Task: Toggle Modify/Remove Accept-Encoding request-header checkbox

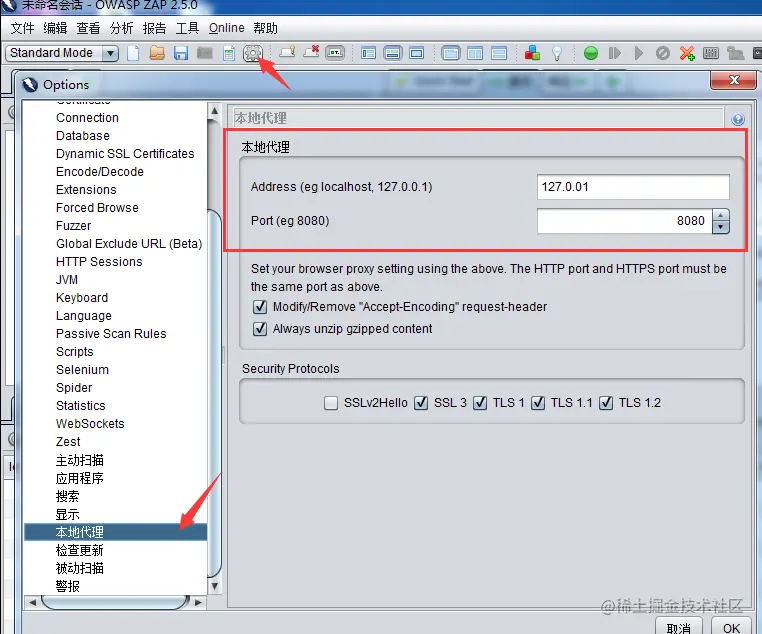Action: [x=260, y=307]
